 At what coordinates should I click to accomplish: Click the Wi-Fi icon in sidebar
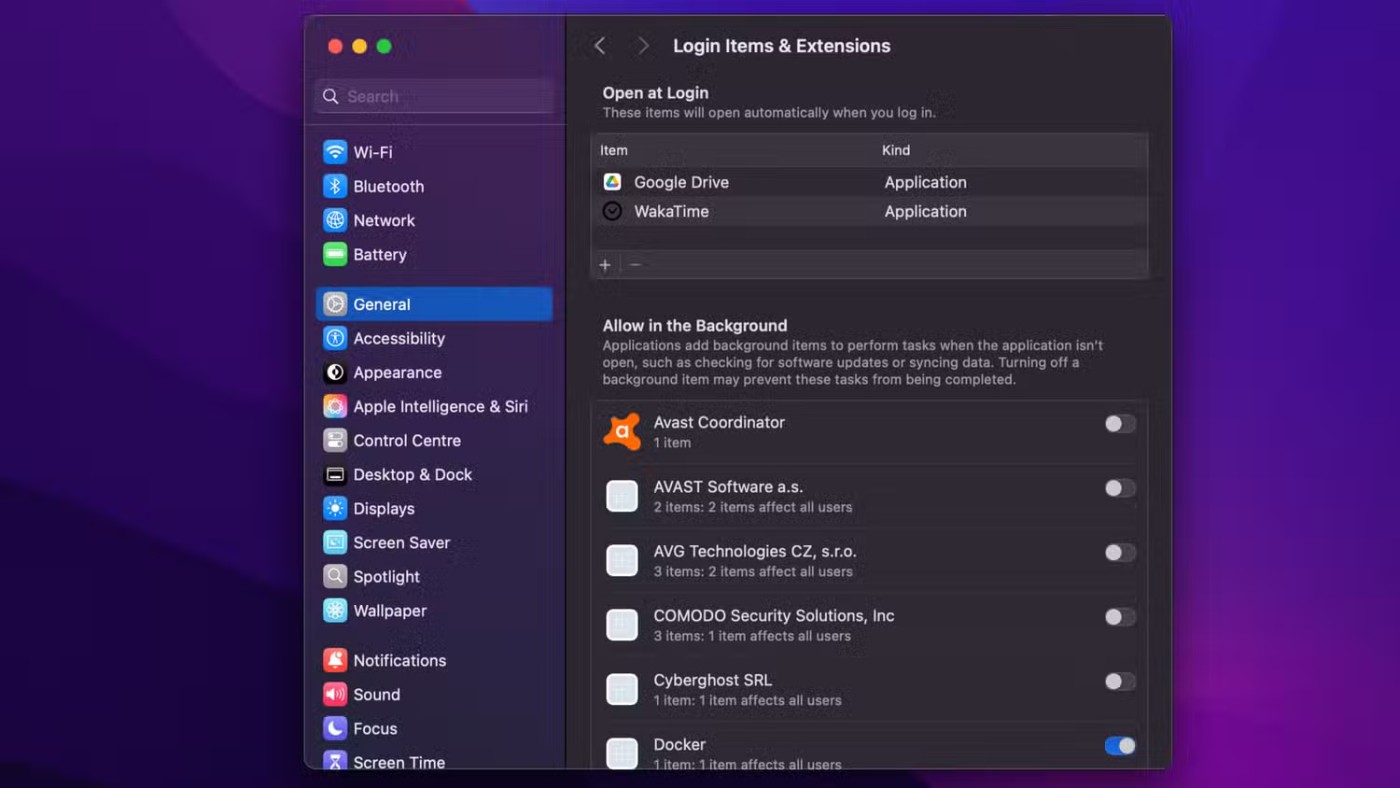pos(335,152)
